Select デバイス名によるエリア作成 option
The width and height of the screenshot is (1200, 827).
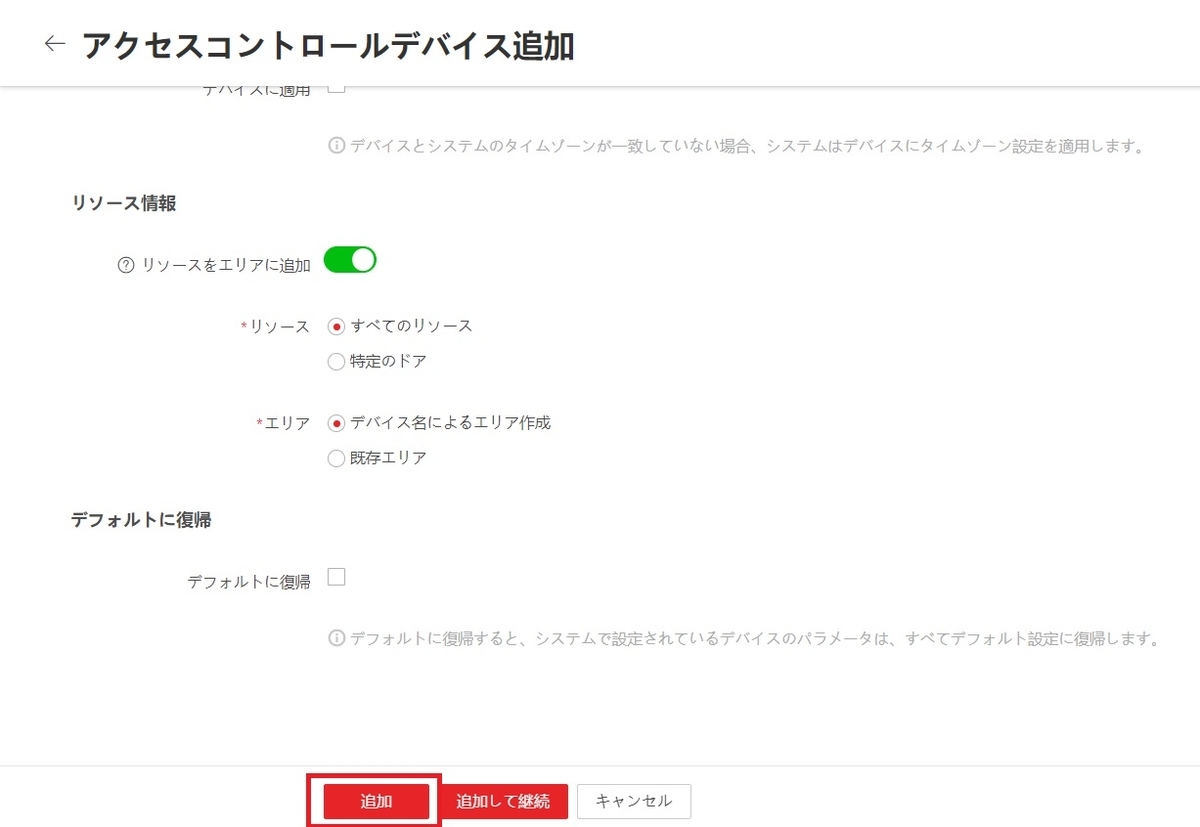coord(336,422)
